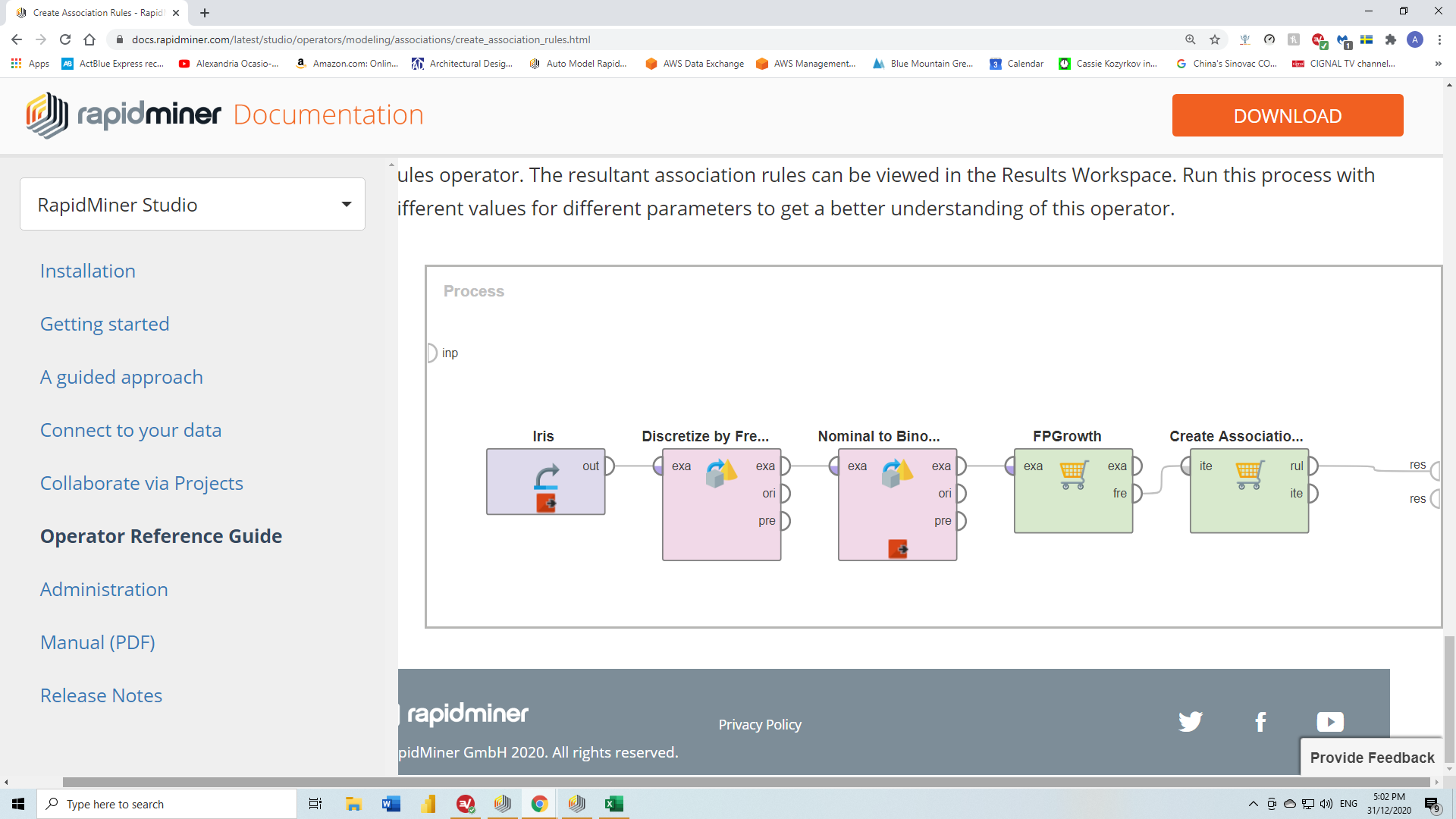1456x819 pixels.
Task: Click the Documentation header link
Action: point(328,115)
